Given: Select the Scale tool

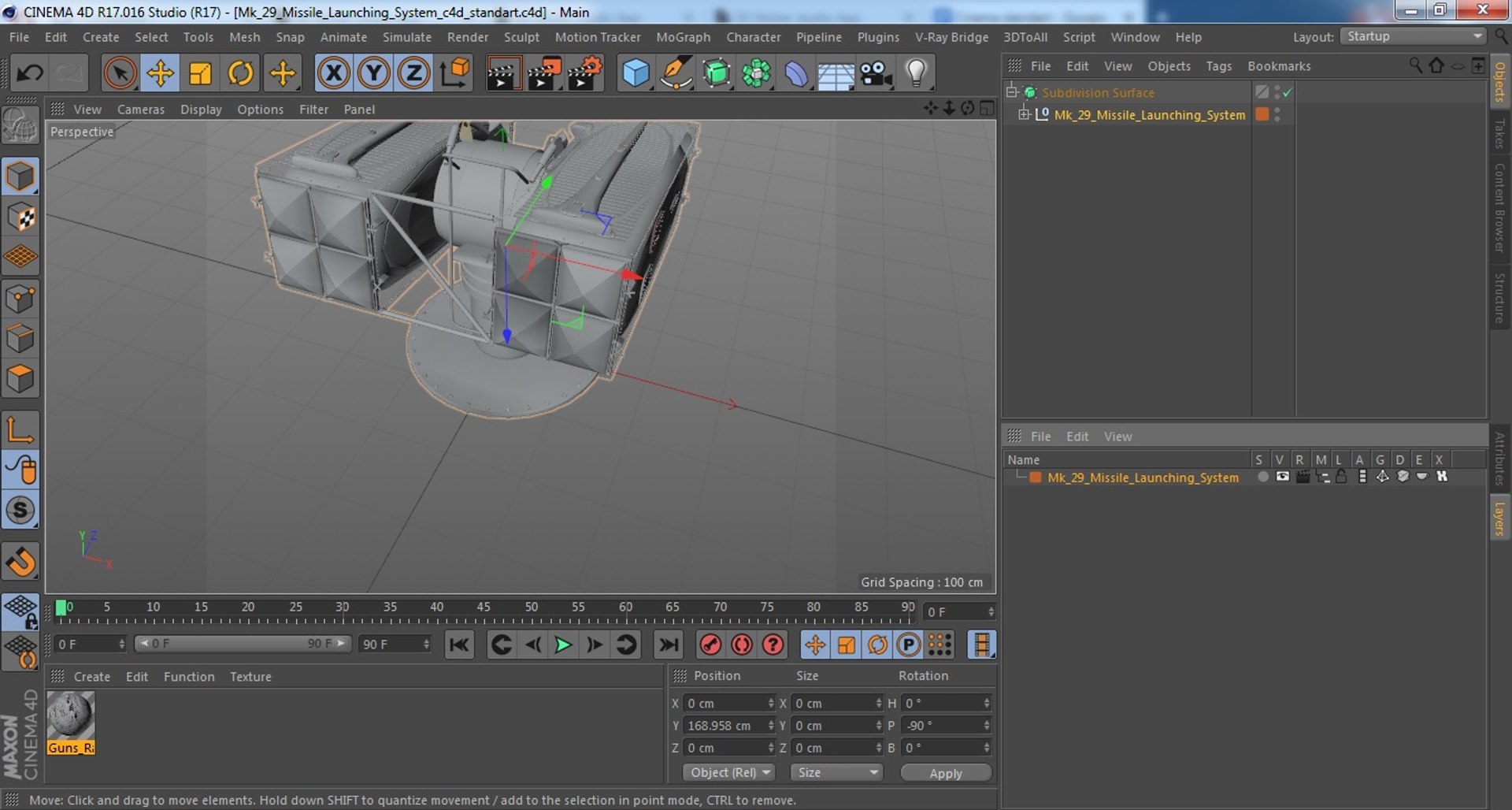Looking at the screenshot, I should (x=200, y=73).
